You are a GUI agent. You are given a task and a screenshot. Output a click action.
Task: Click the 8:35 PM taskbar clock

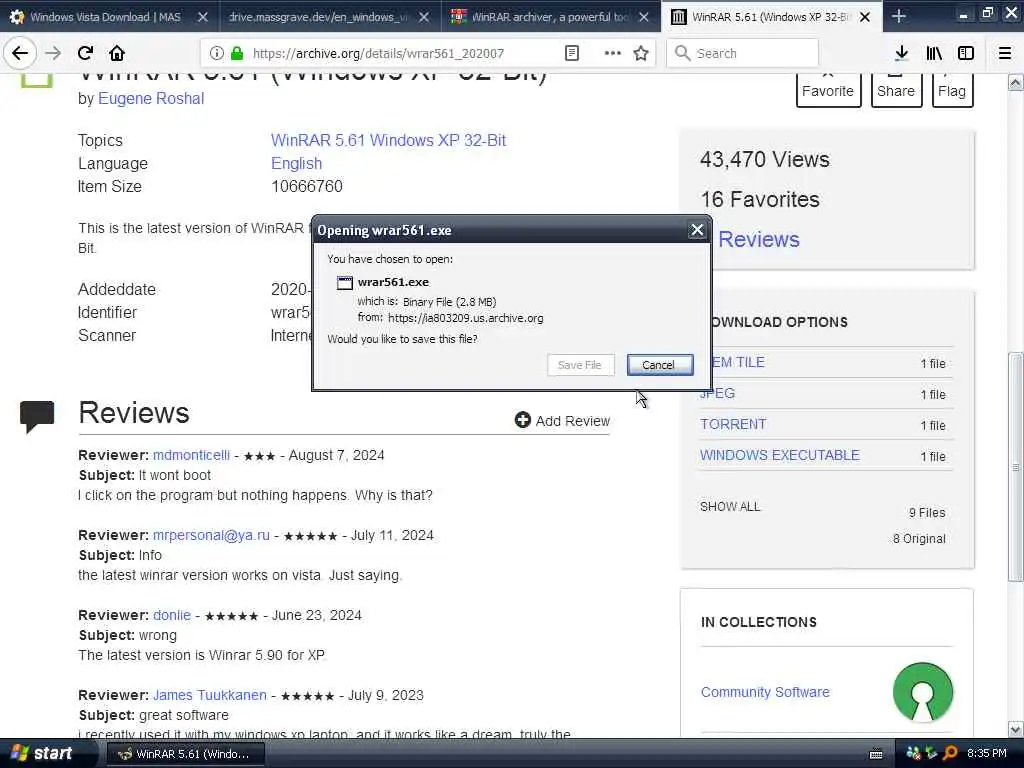pyautogui.click(x=987, y=754)
